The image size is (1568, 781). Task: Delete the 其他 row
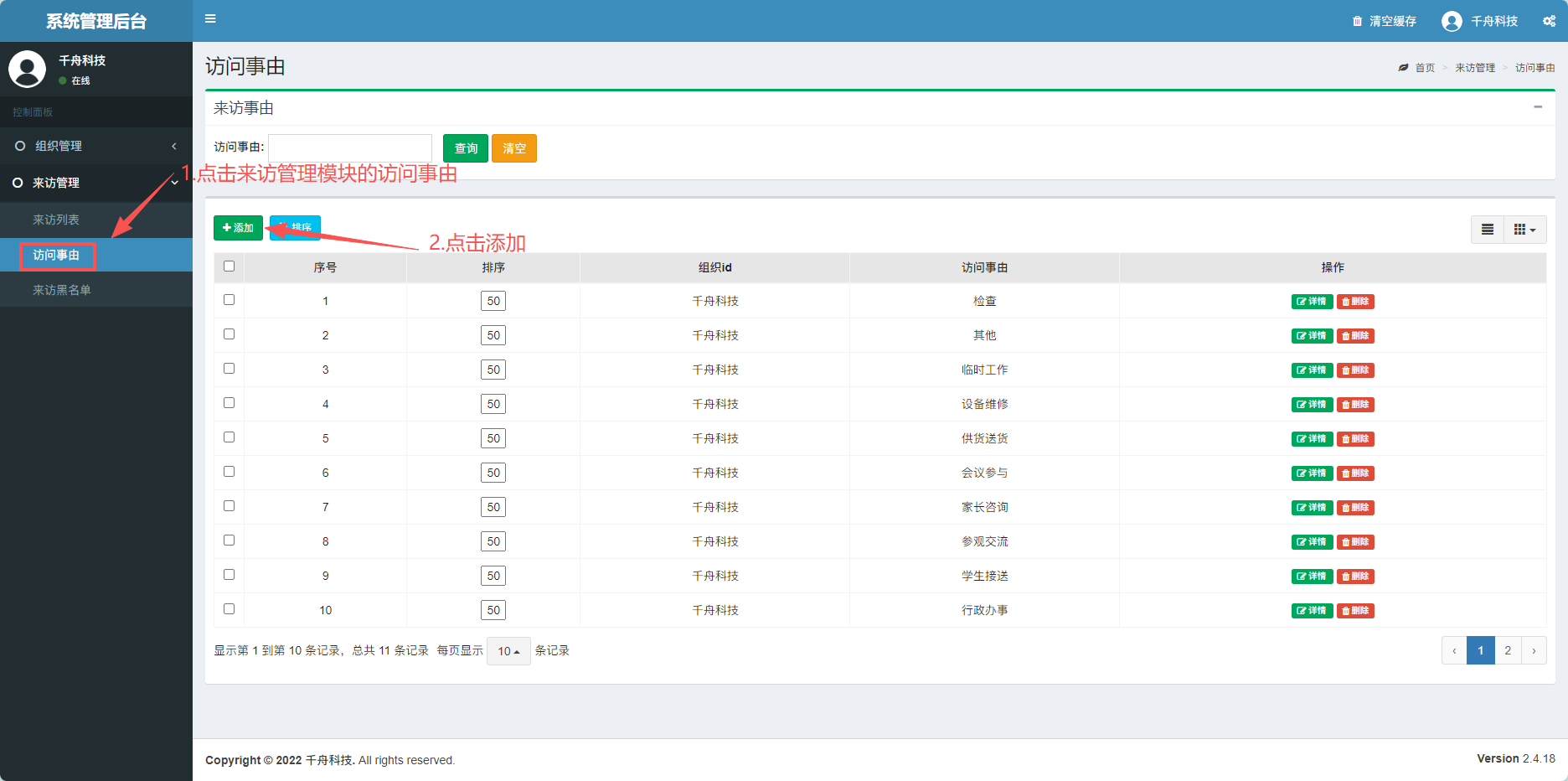[x=1355, y=336]
